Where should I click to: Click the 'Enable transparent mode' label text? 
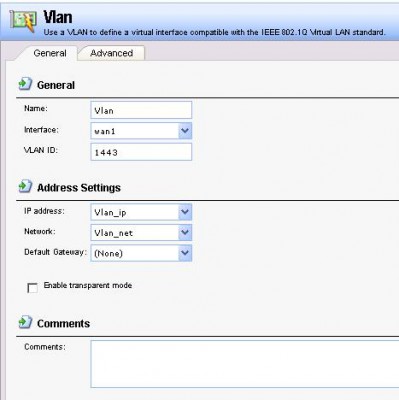pyautogui.click(x=88, y=285)
